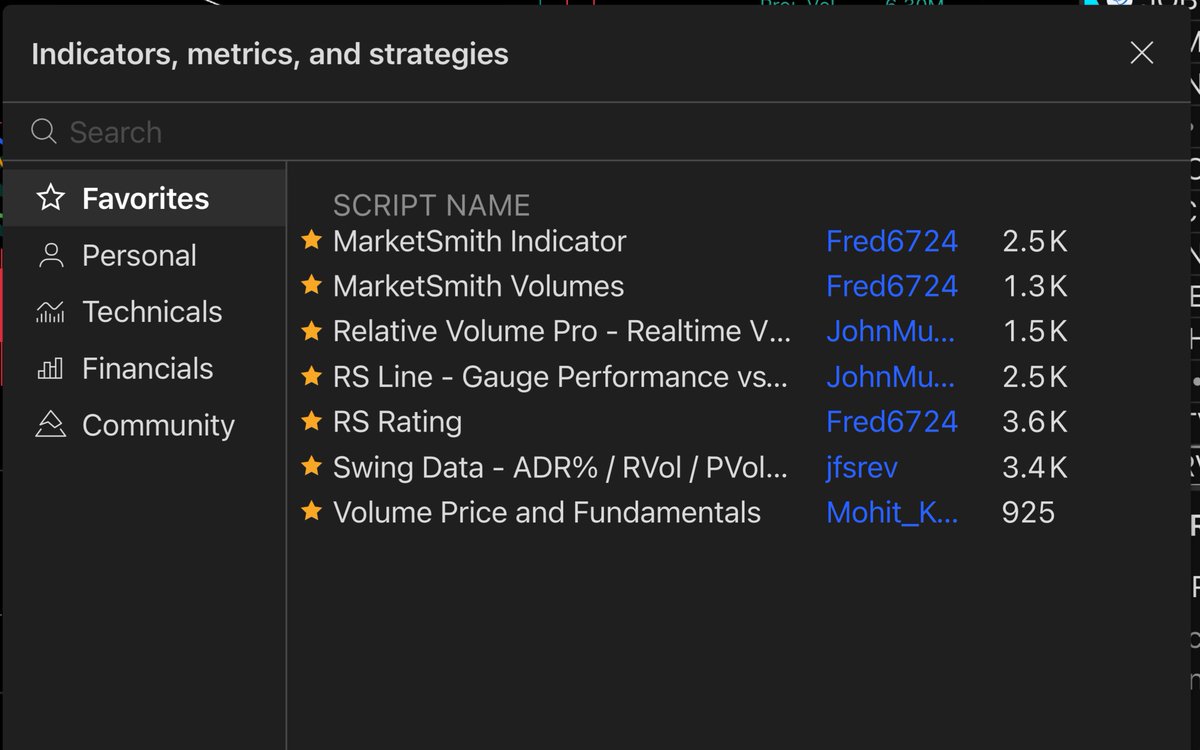The height and width of the screenshot is (750, 1200).
Task: Open Mohit_K... author link
Action: (892, 513)
